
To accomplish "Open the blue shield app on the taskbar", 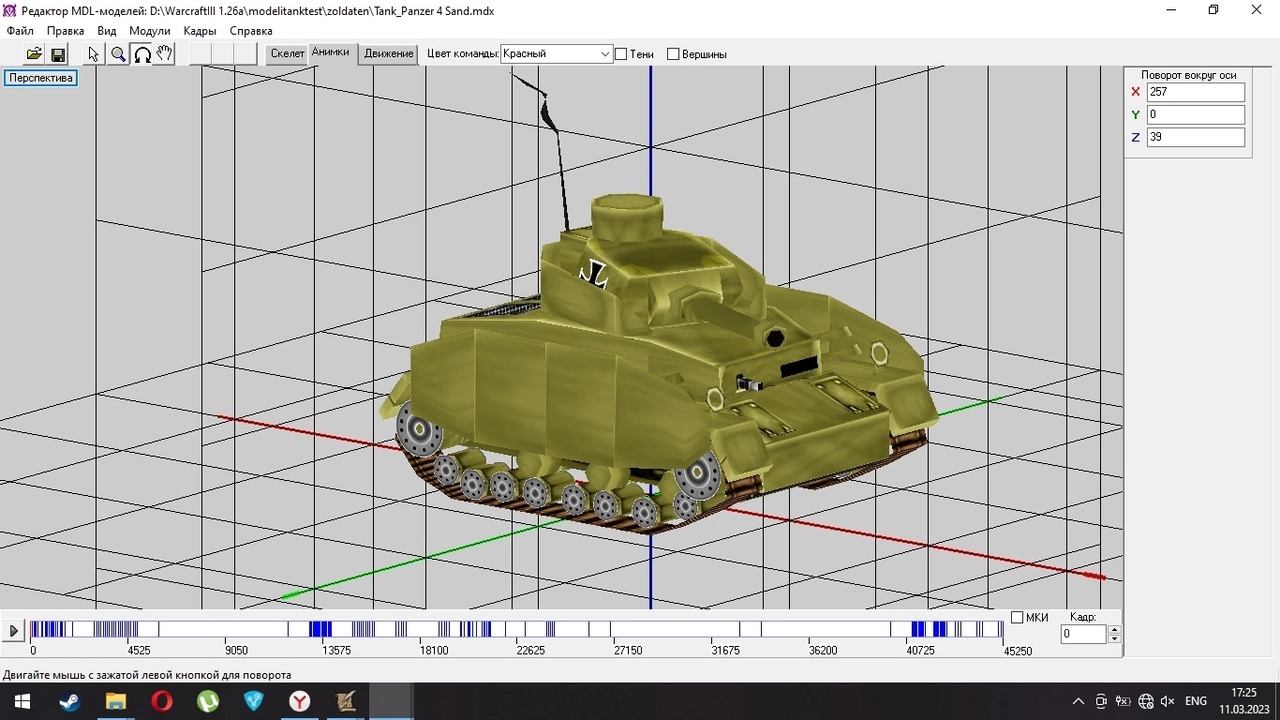I will click(254, 701).
